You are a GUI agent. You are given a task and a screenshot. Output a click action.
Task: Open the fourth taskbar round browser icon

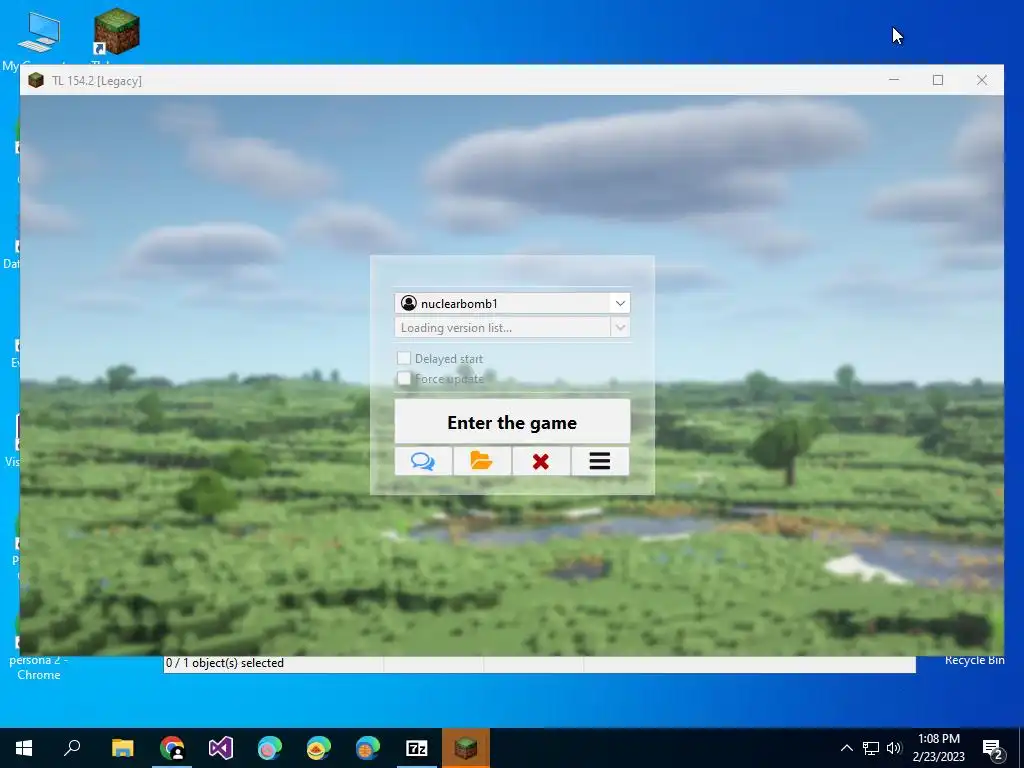[x=270, y=748]
